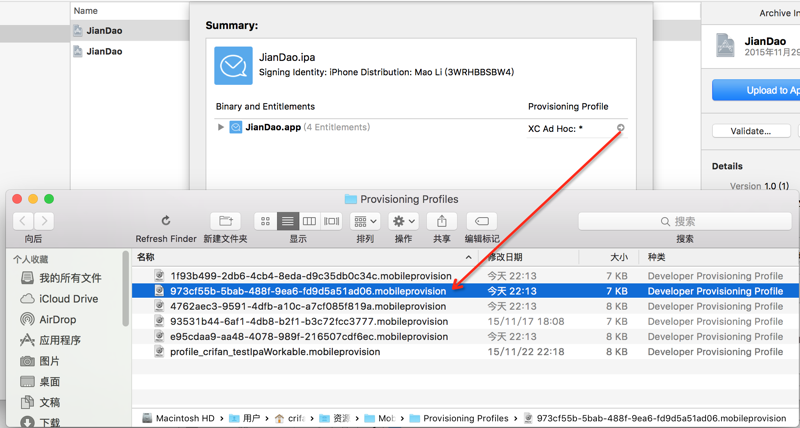The width and height of the screenshot is (800, 428).
Task: Click the arrow button next to XC Ad Hoc
Action: (620, 128)
